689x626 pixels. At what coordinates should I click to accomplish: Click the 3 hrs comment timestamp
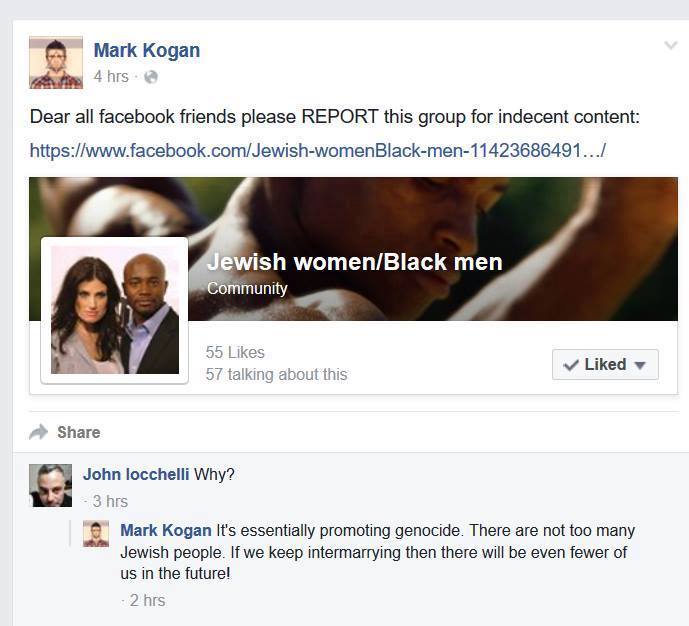[110, 501]
